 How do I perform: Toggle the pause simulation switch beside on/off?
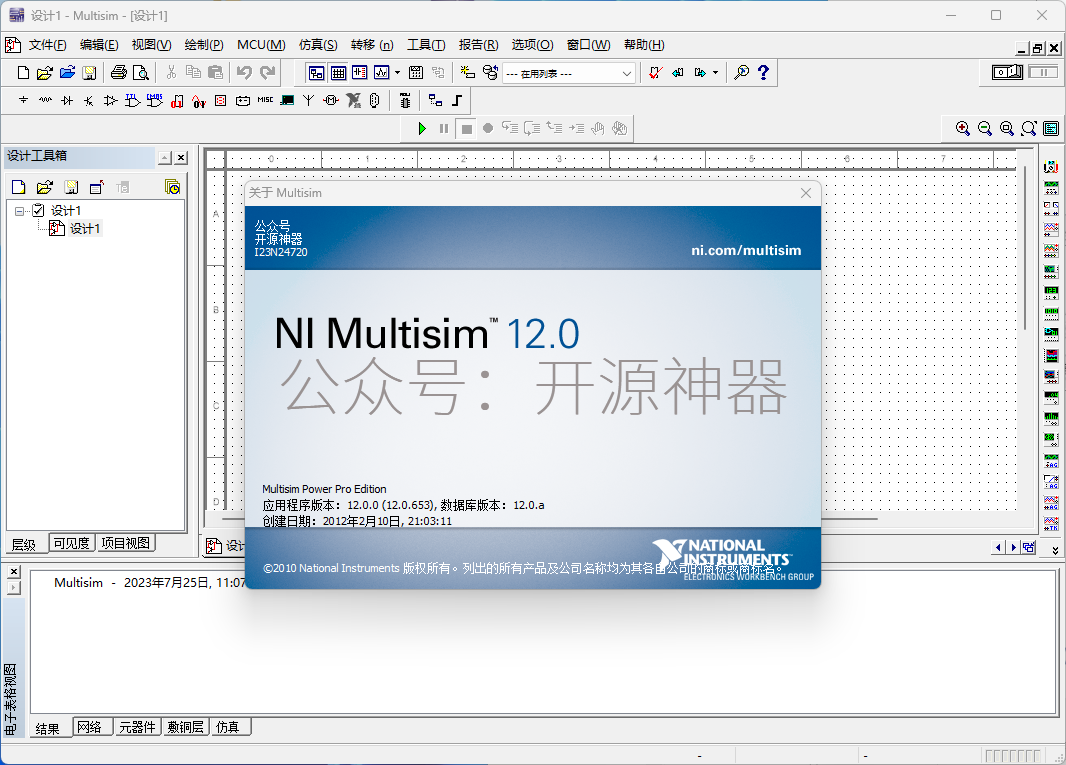pyautogui.click(x=1043, y=71)
